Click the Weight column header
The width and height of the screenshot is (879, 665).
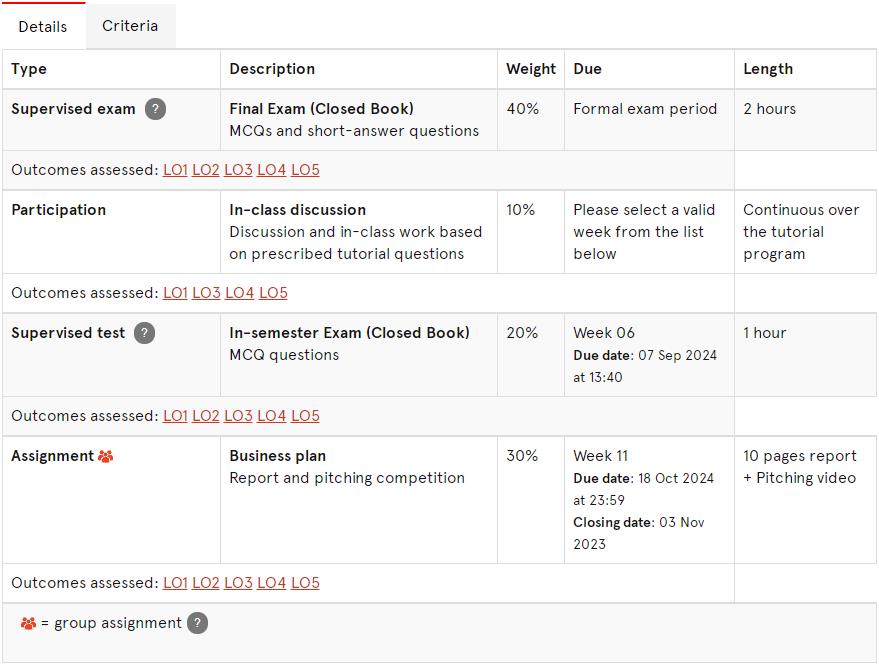point(531,69)
